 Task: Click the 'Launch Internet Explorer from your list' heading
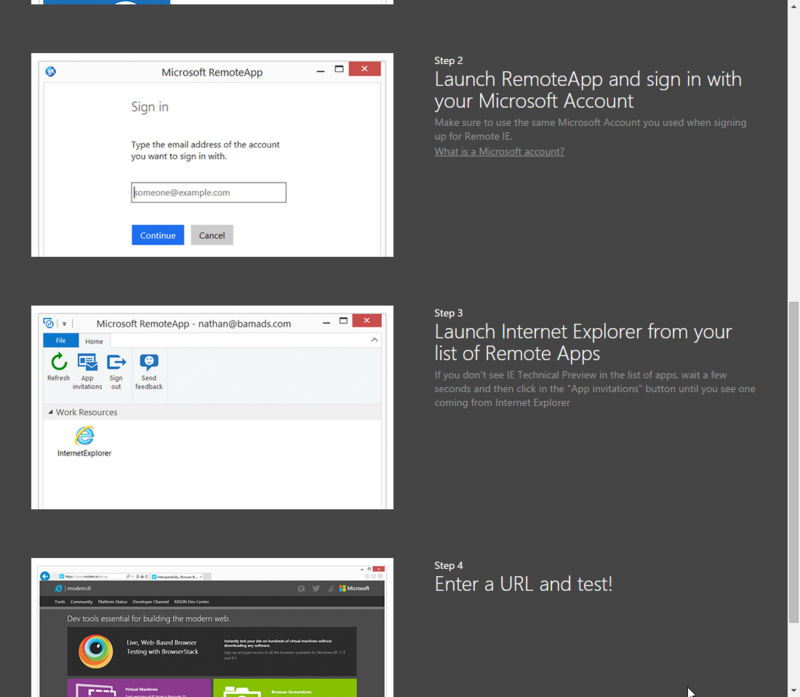click(583, 342)
